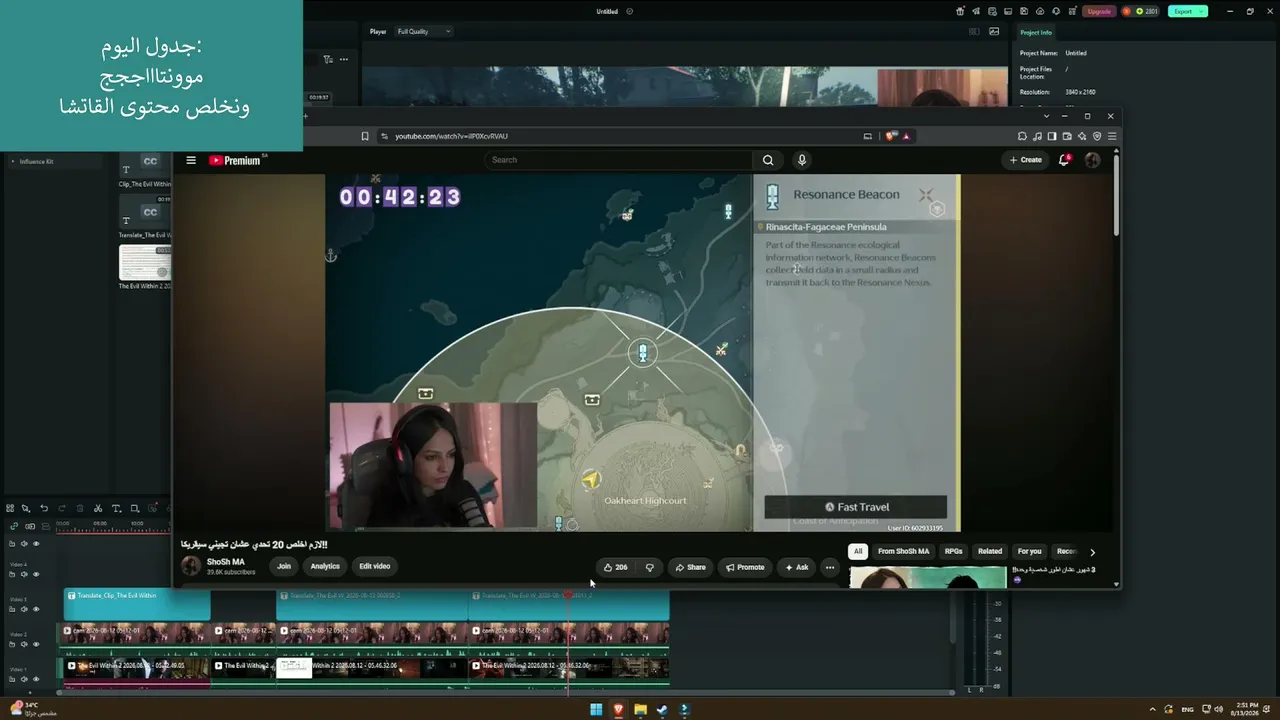The height and width of the screenshot is (720, 1280).
Task: Move the red playhead on Filmora timeline
Action: 568,595
